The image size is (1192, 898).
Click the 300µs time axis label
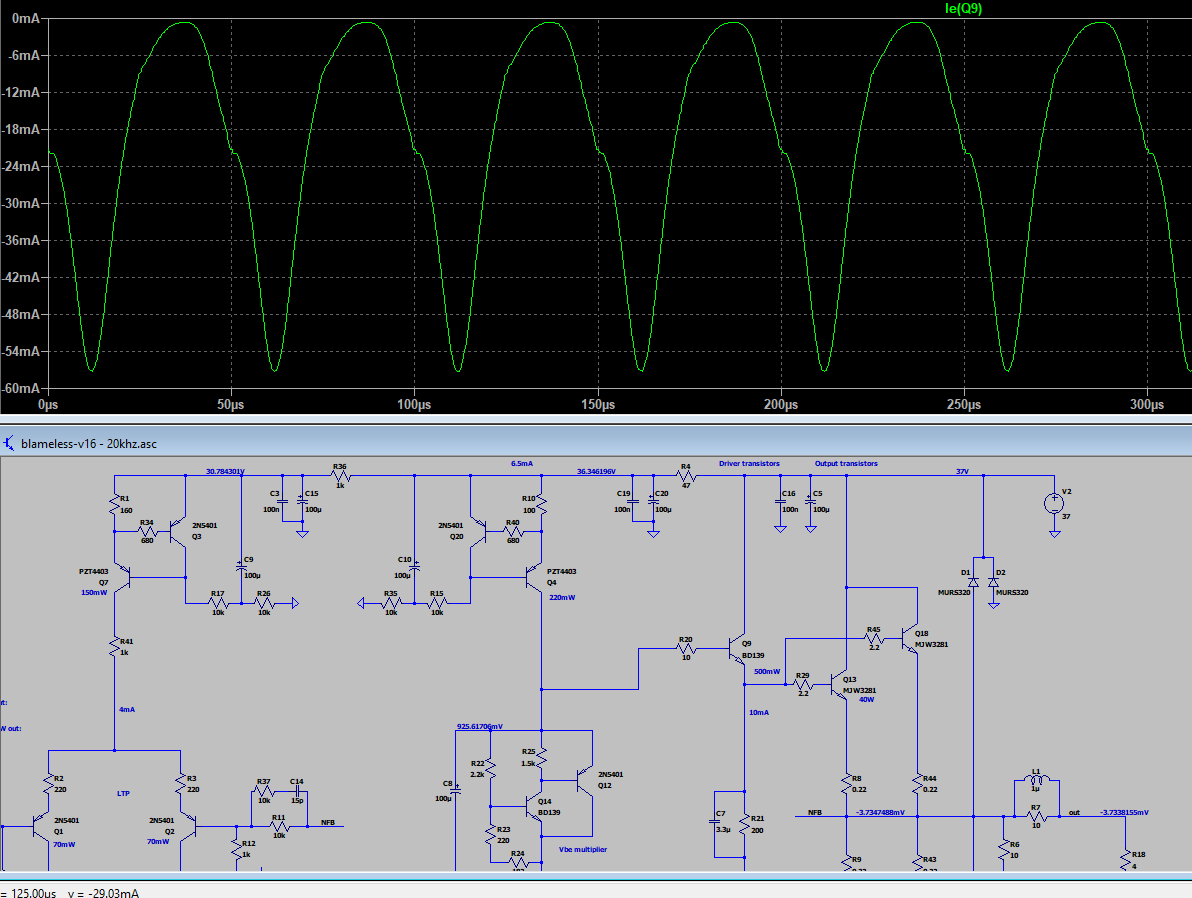(1146, 405)
